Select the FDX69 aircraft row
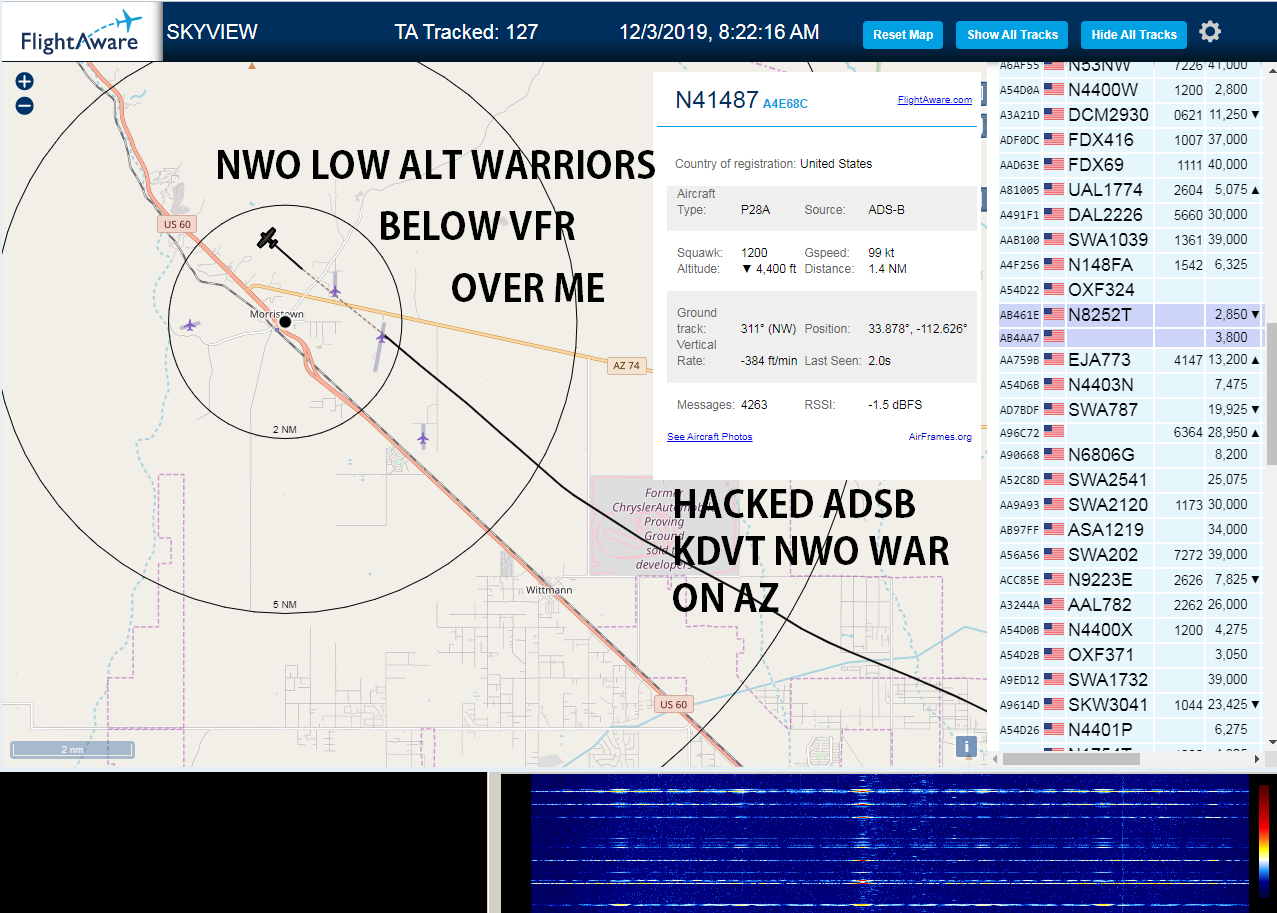Image resolution: width=1277 pixels, height=913 pixels. coord(1129,165)
